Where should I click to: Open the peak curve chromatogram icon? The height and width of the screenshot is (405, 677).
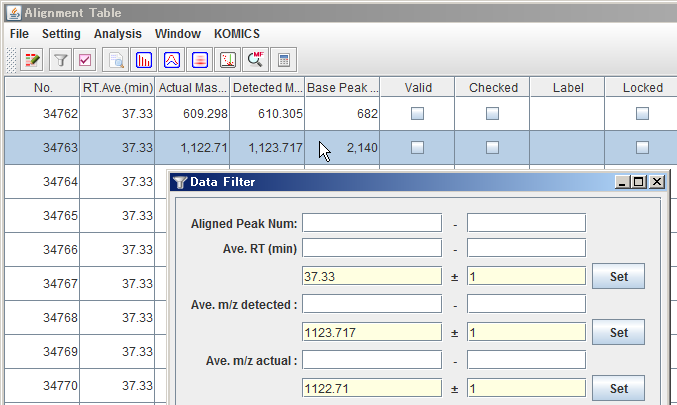pos(171,60)
